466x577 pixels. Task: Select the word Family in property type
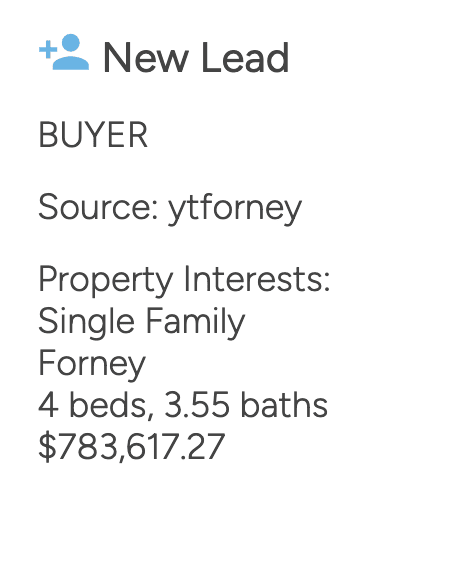(195, 323)
